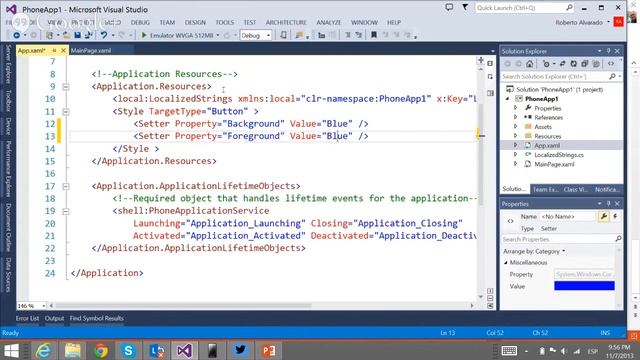Image resolution: width=640 pixels, height=360 pixels.
Task: Click Collapse All in the Solution Explorer toolbar
Action: (x=584, y=64)
